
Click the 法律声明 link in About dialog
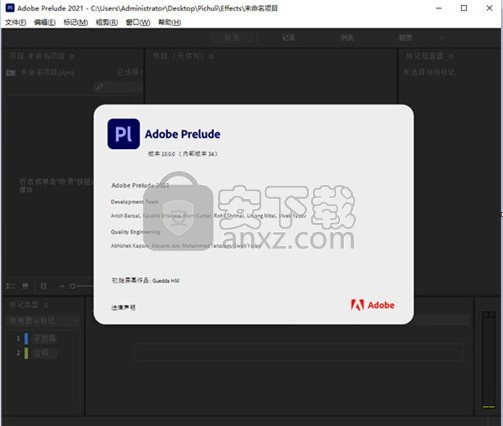[x=123, y=307]
